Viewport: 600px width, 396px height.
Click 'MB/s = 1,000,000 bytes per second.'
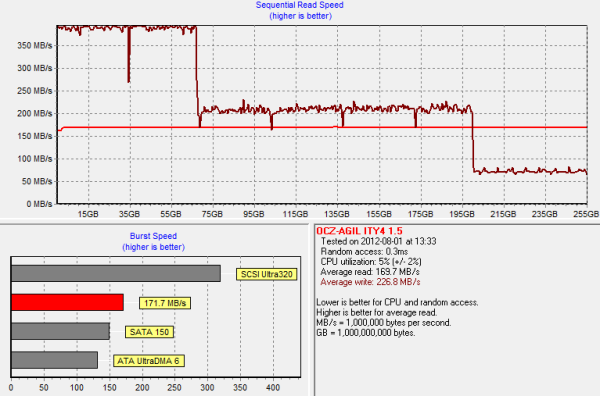click(384, 323)
